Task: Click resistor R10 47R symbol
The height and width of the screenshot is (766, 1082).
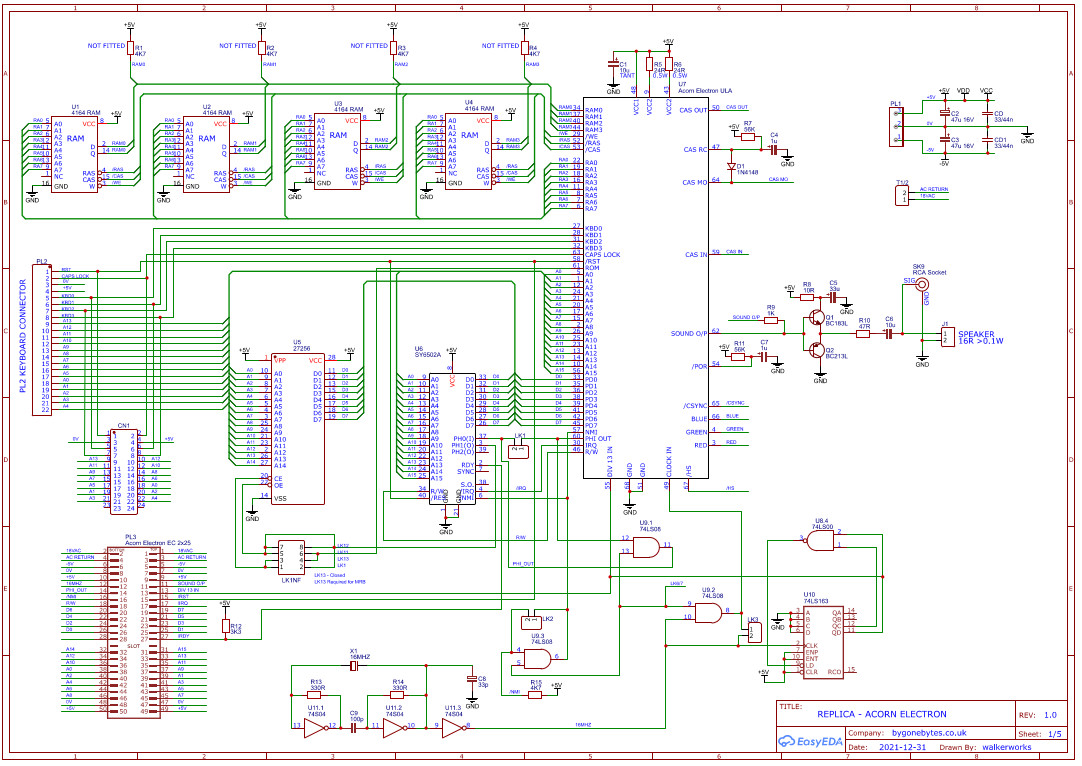Action: [x=863, y=334]
